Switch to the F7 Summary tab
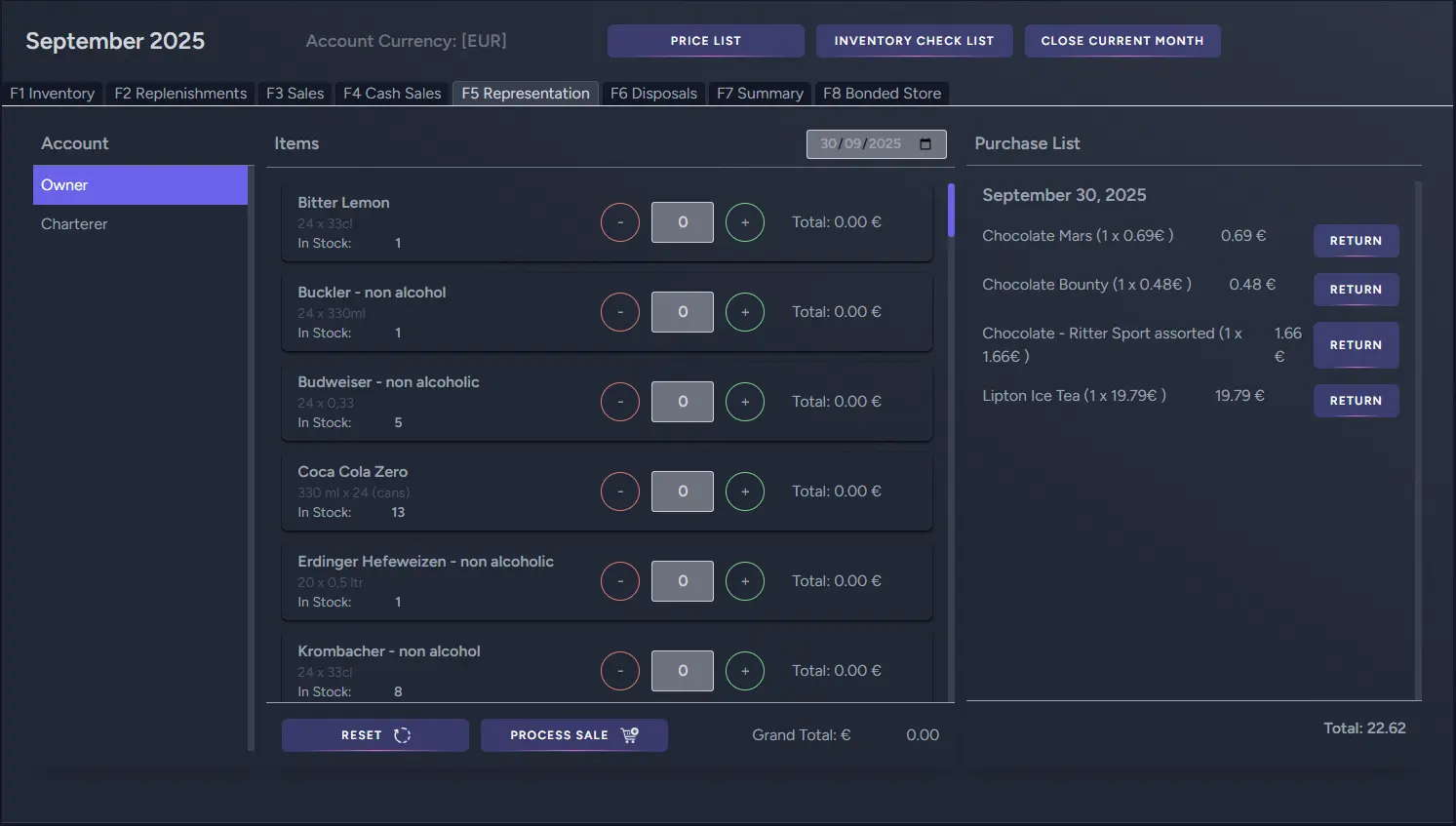1456x826 pixels. [760, 94]
